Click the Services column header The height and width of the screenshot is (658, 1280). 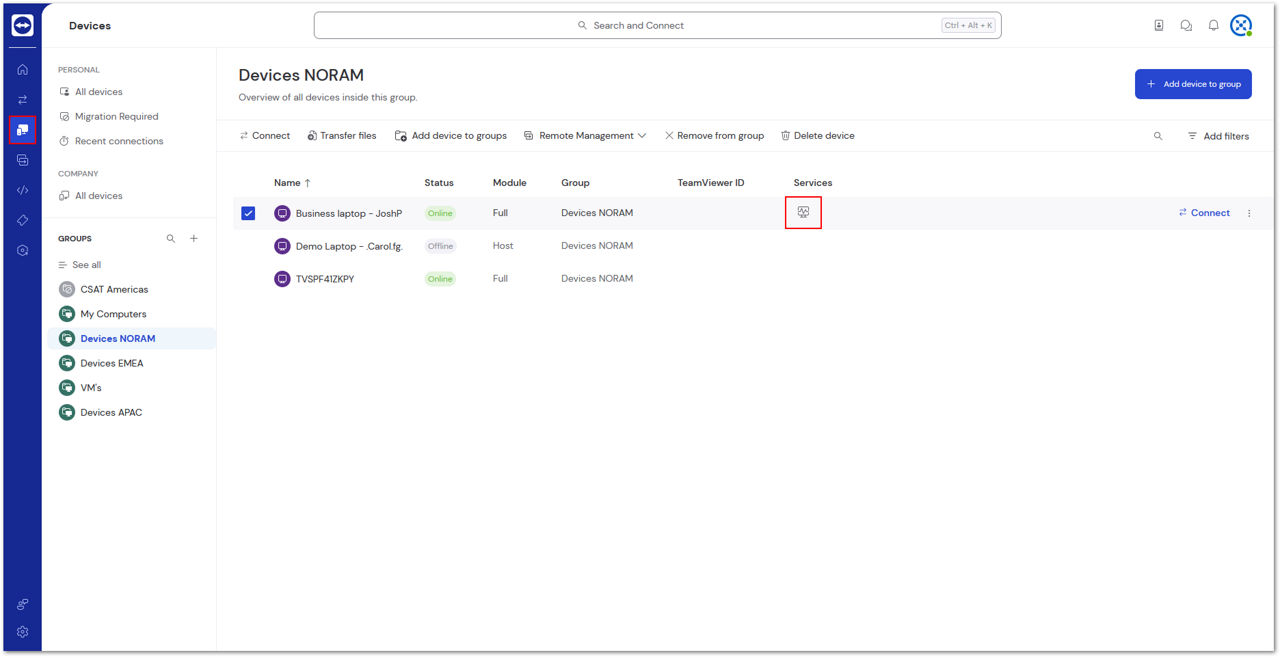click(x=813, y=183)
